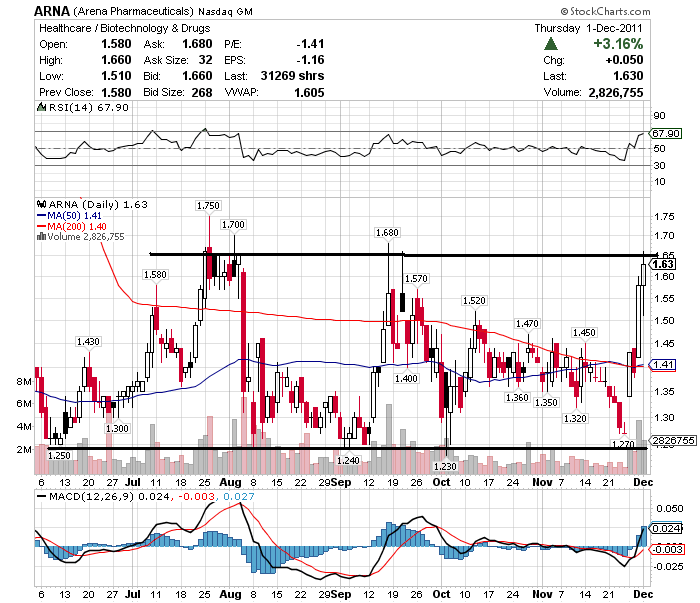Viewport: 700px width, 603px height.
Task: Click the 31269 shrs last trade size
Action: [x=292, y=76]
